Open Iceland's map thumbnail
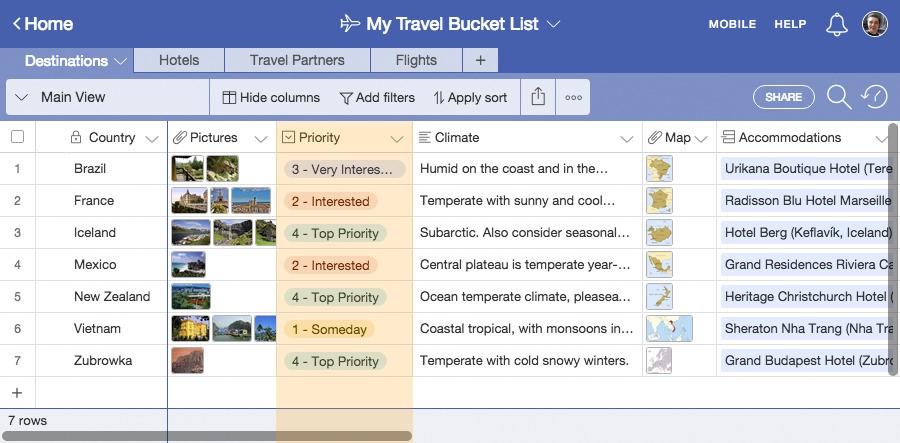900x443 pixels. (659, 233)
